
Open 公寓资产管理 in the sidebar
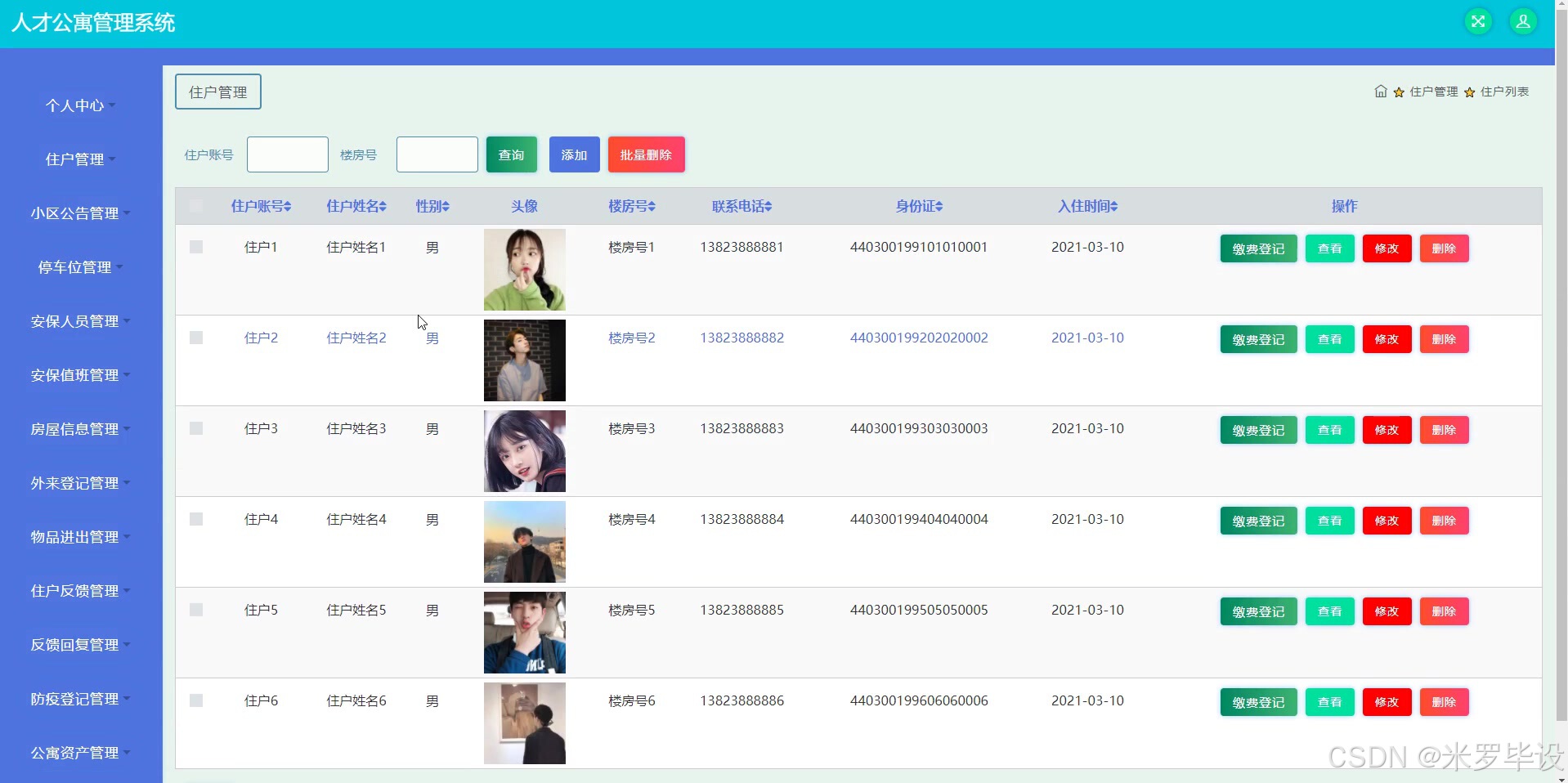click(80, 753)
